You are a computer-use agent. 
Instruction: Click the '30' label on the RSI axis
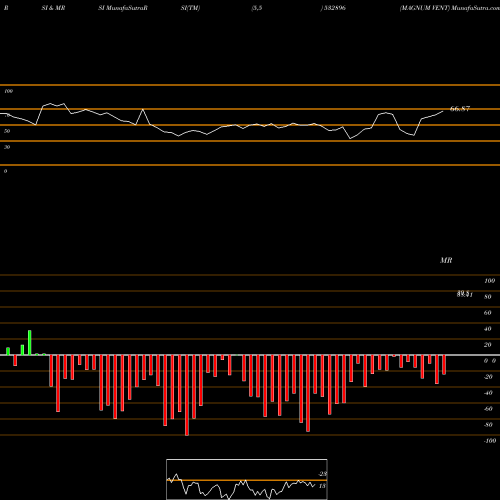[7, 147]
